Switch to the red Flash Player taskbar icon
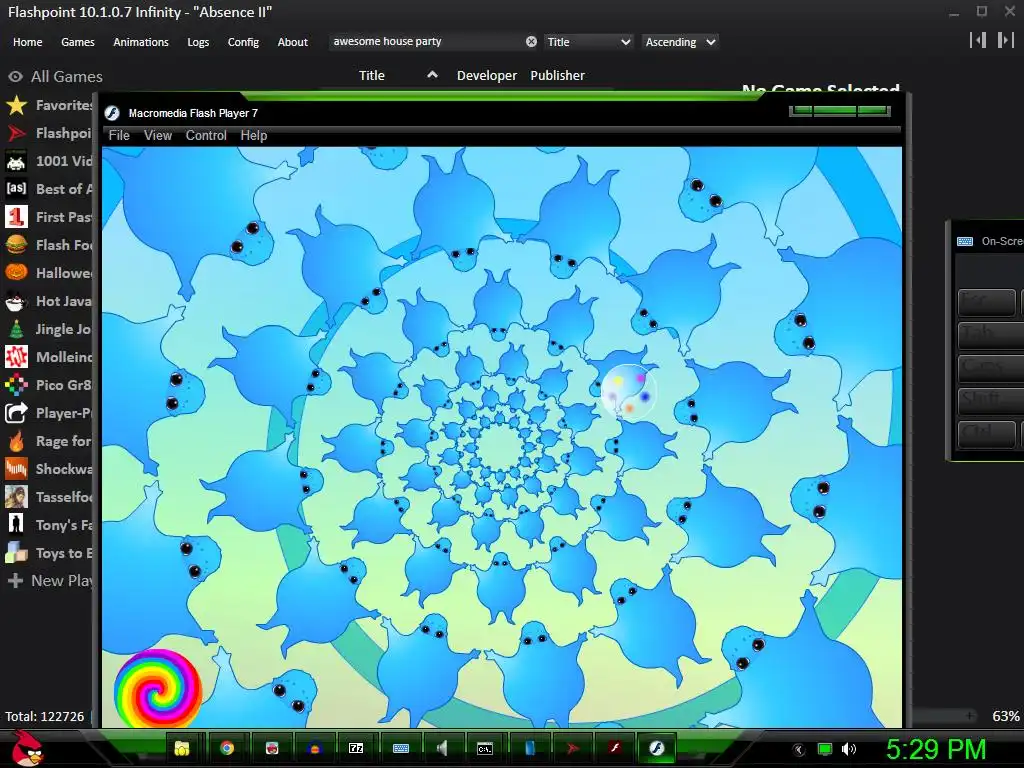Image resolution: width=1024 pixels, height=768 pixels. [614, 748]
